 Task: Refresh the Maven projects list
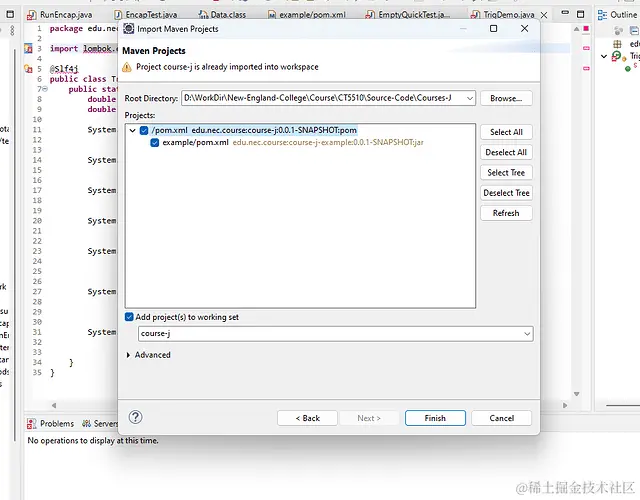[506, 213]
